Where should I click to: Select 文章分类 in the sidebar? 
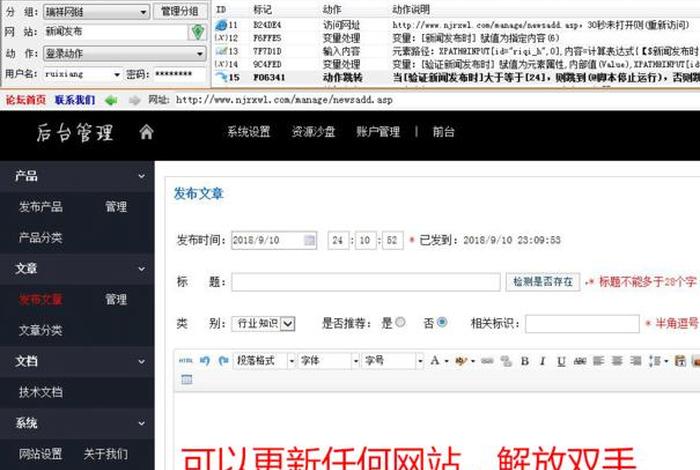(41, 330)
